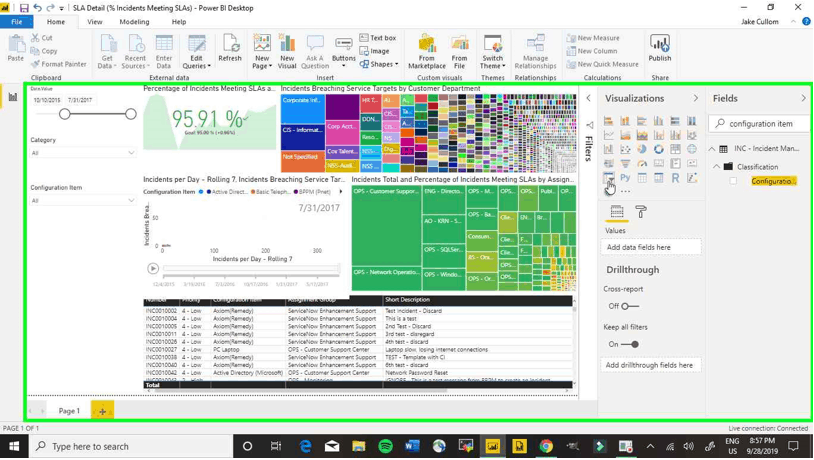The width and height of the screenshot is (814, 460).
Task: Open the Shapes dropdown
Action: coord(379,64)
